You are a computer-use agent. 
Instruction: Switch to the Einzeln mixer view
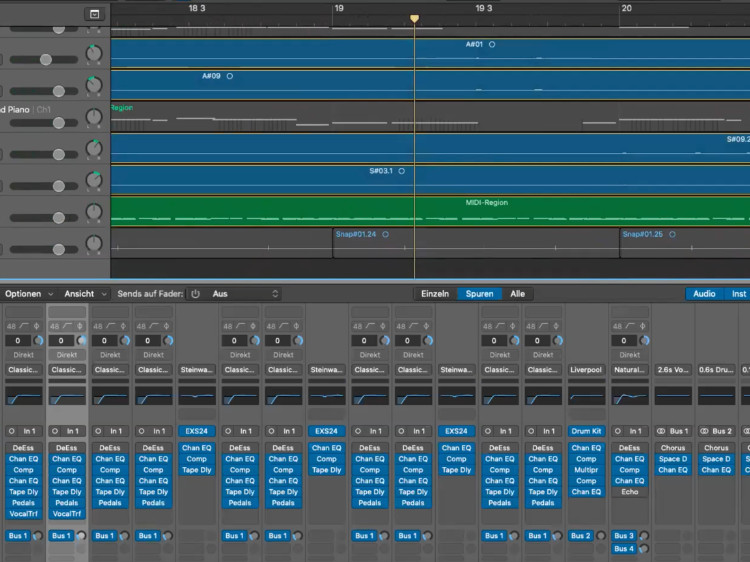pos(434,294)
